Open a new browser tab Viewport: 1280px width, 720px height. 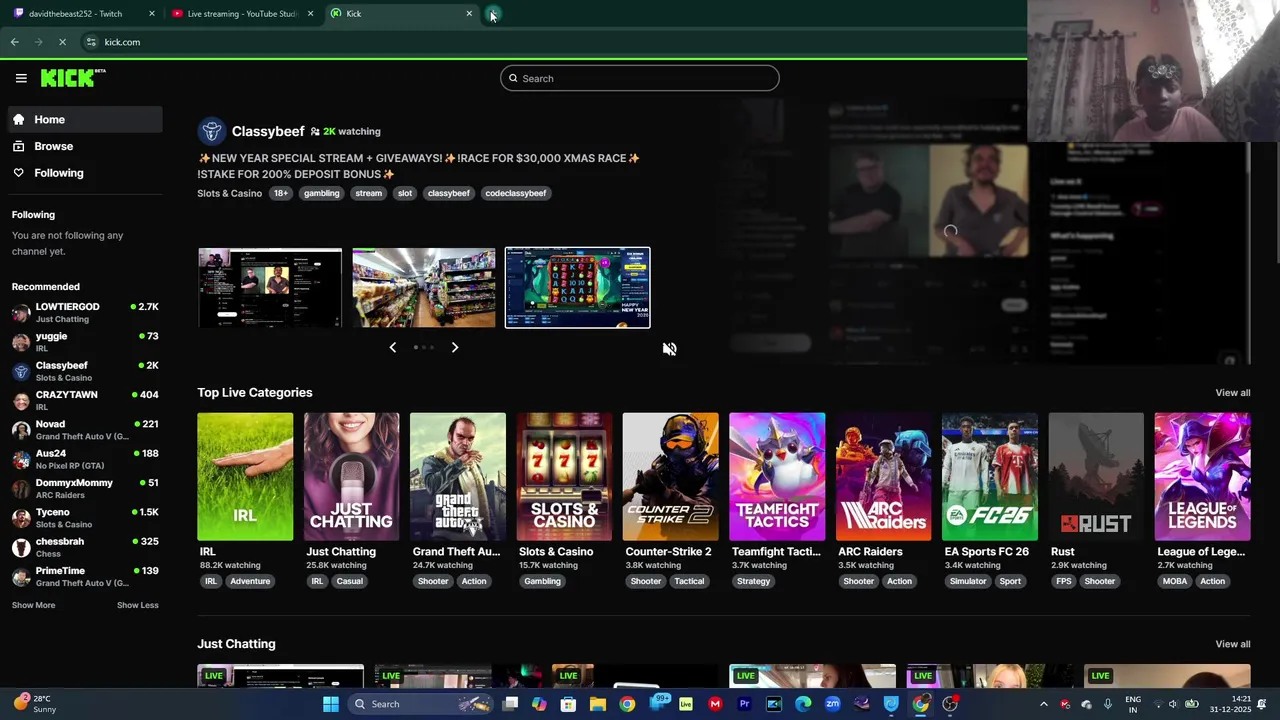click(x=494, y=14)
